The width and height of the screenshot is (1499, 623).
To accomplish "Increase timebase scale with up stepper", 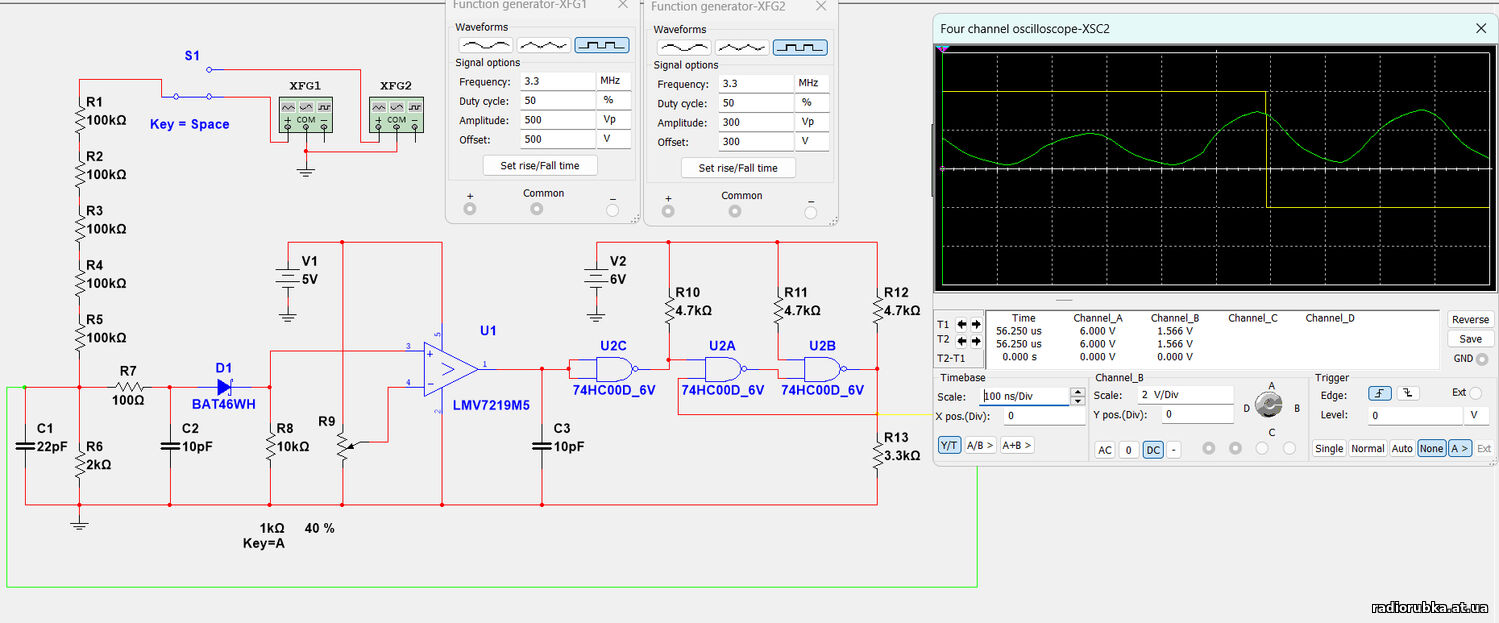I will (x=1077, y=392).
